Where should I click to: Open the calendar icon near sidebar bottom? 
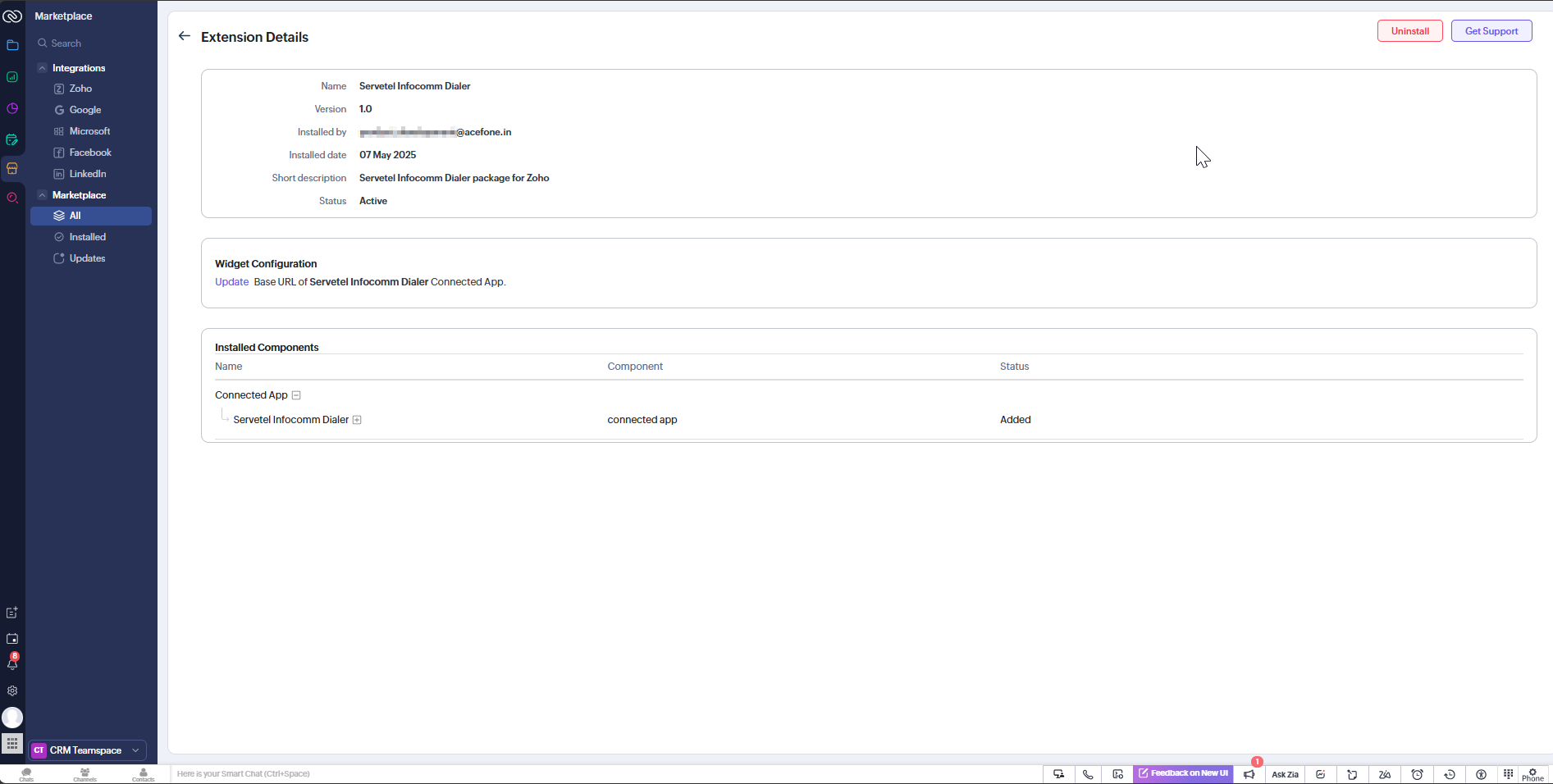[12, 638]
